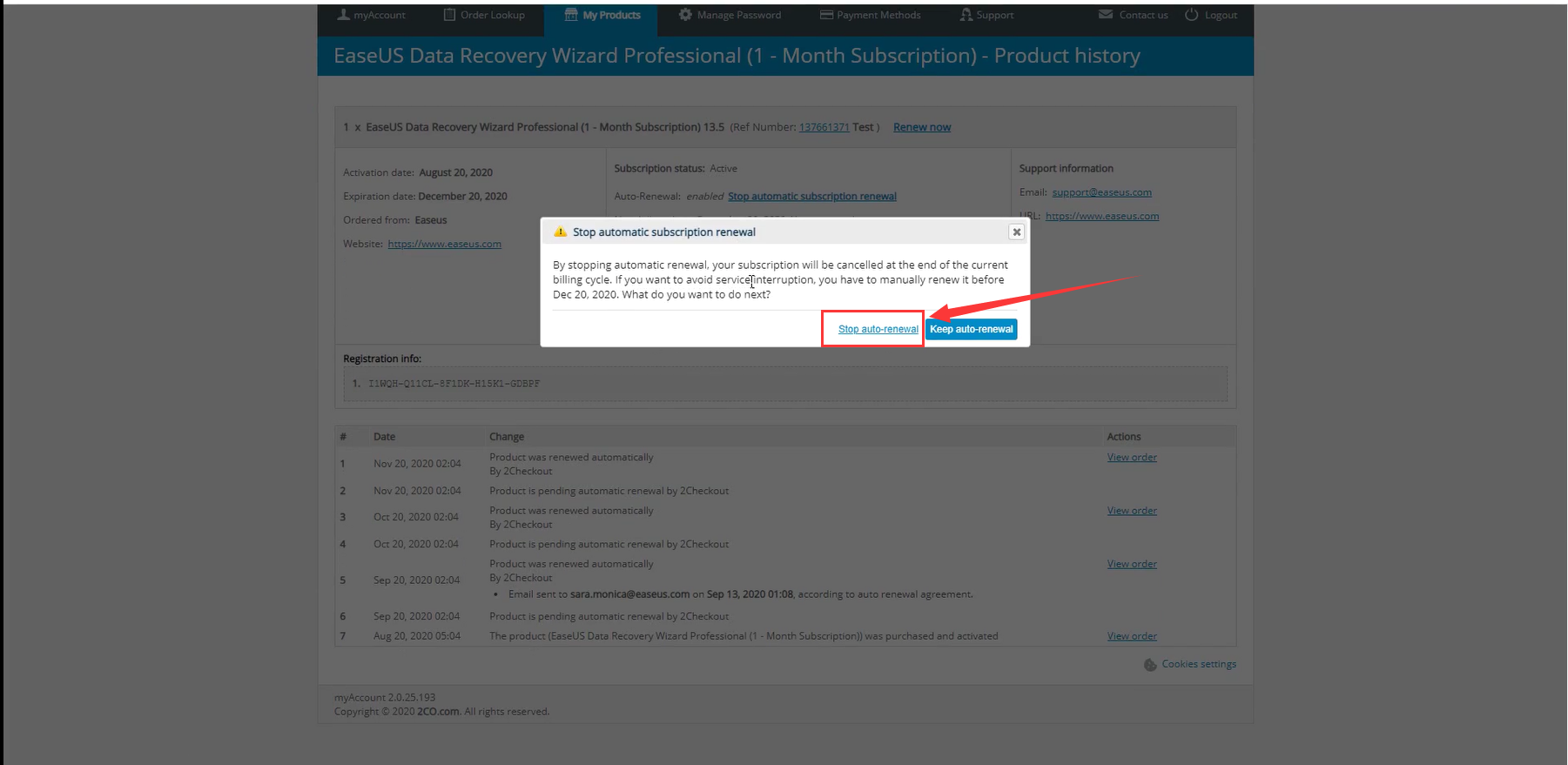Click the Manage Password gear icon
1568x765 pixels.
(685, 15)
